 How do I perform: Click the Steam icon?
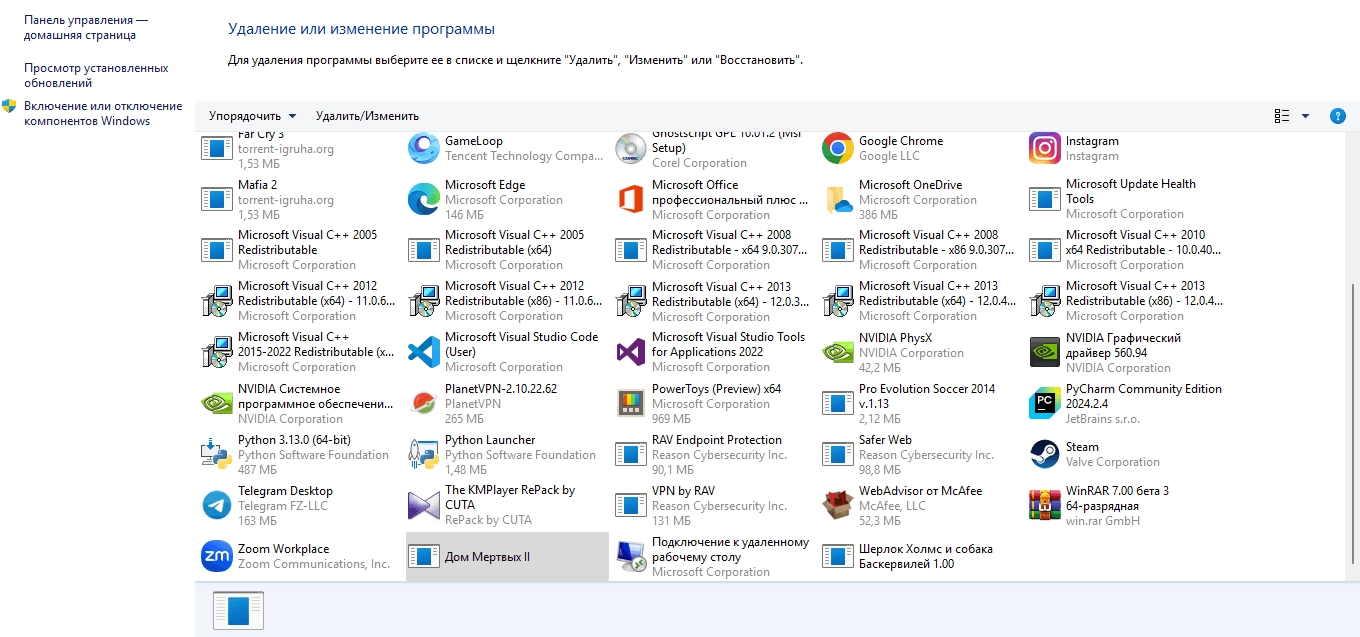click(1045, 454)
